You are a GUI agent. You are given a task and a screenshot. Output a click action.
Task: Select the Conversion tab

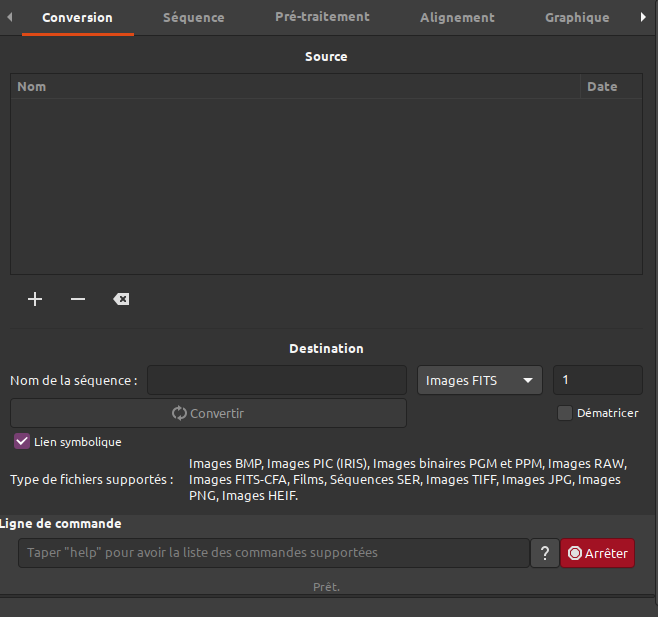pos(77,18)
